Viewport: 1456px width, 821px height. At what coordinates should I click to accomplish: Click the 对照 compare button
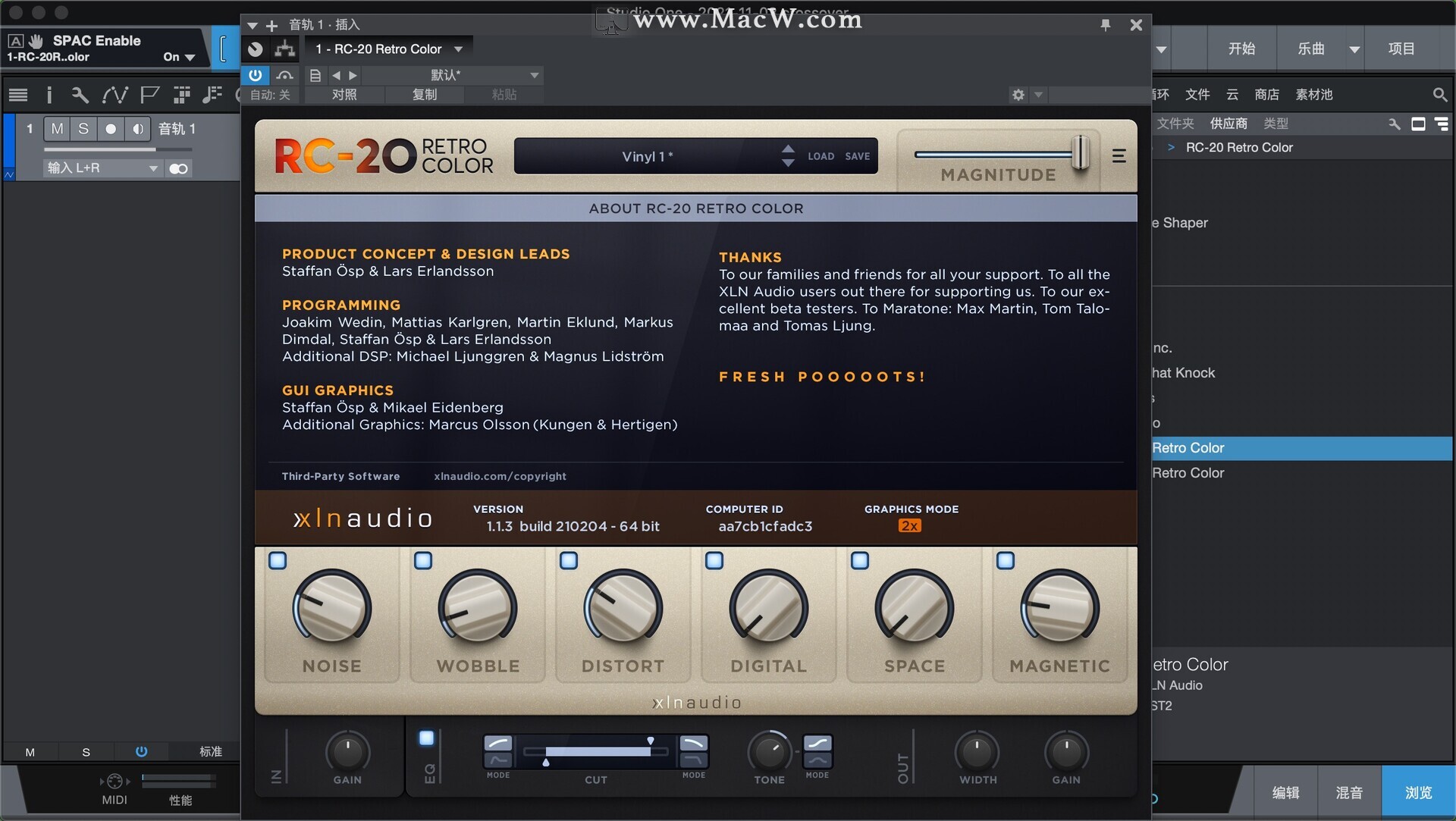point(344,95)
